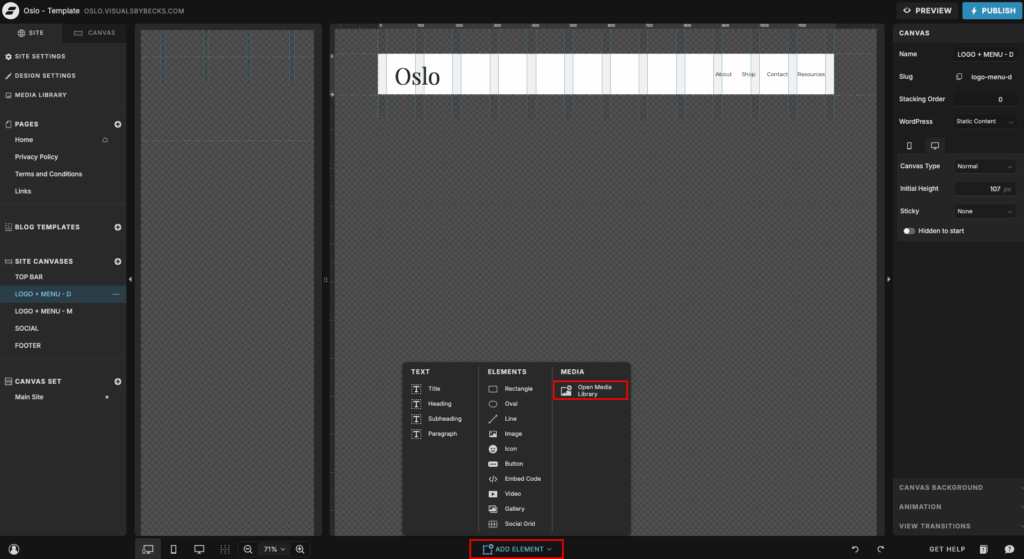Open the Sticky dropdown
Viewport: 1024px width, 559px height.
tap(984, 211)
